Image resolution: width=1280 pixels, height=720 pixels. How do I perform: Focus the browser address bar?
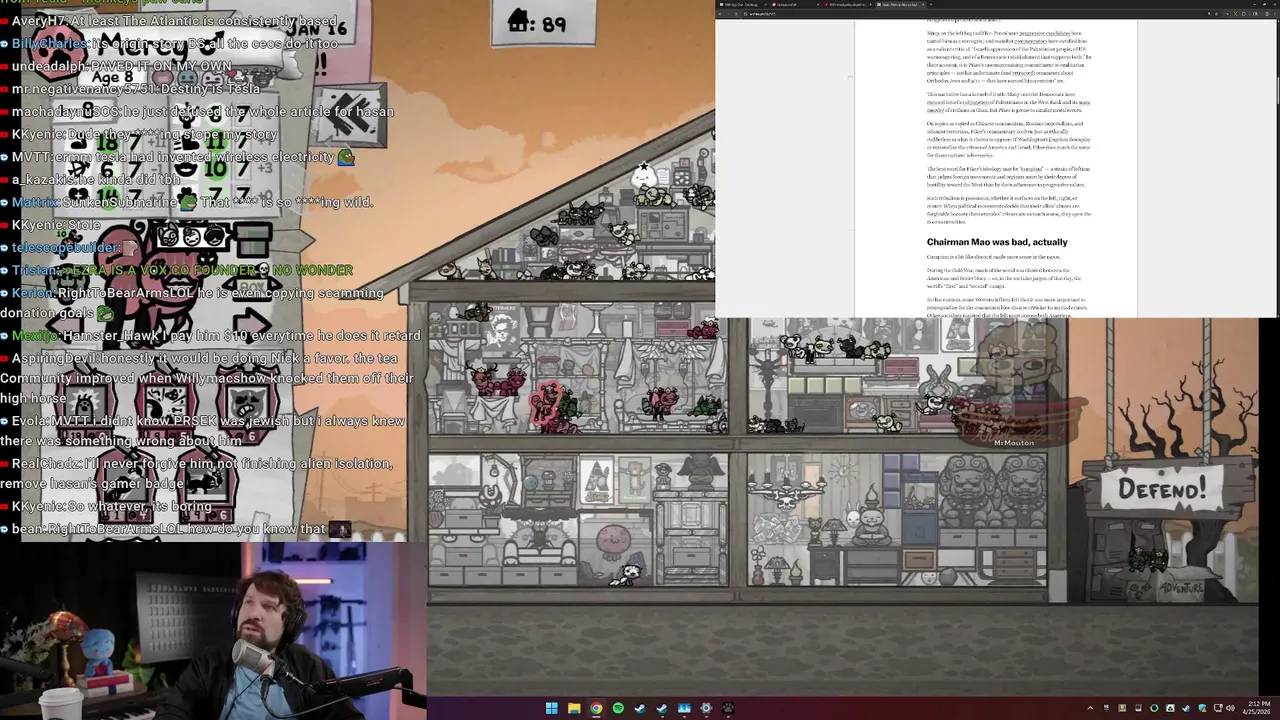[970, 14]
